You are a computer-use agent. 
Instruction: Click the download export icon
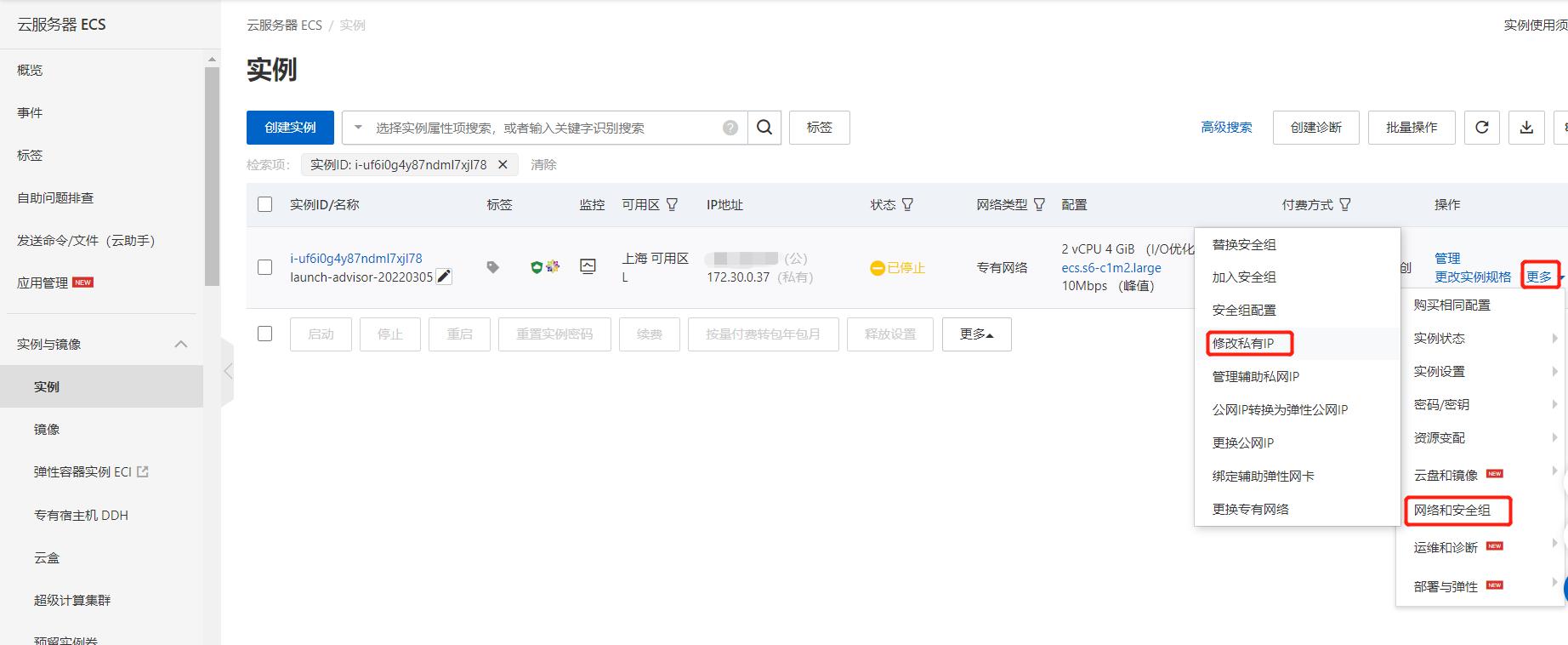[1526, 128]
